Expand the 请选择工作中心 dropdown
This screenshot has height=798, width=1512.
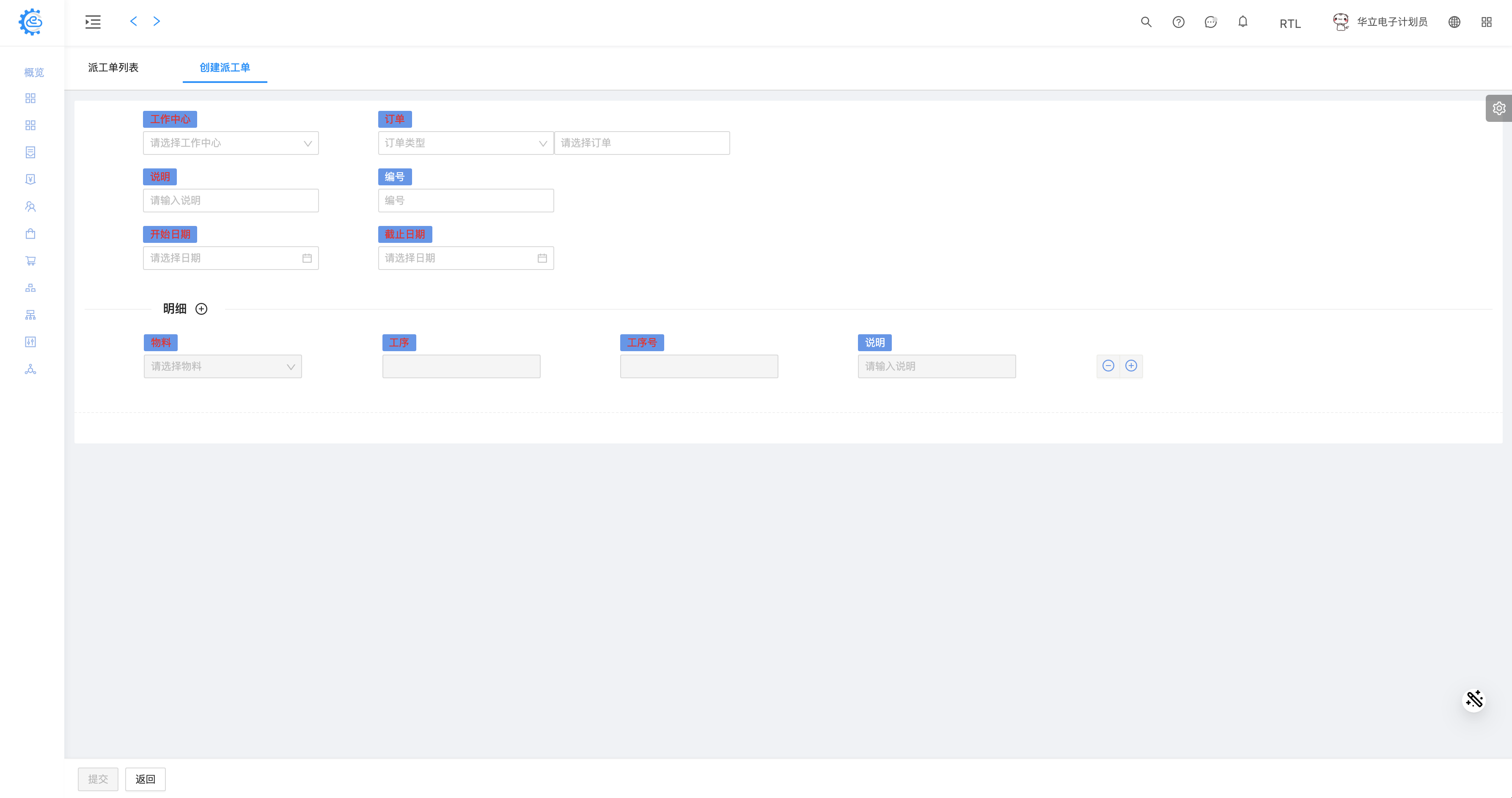point(231,143)
